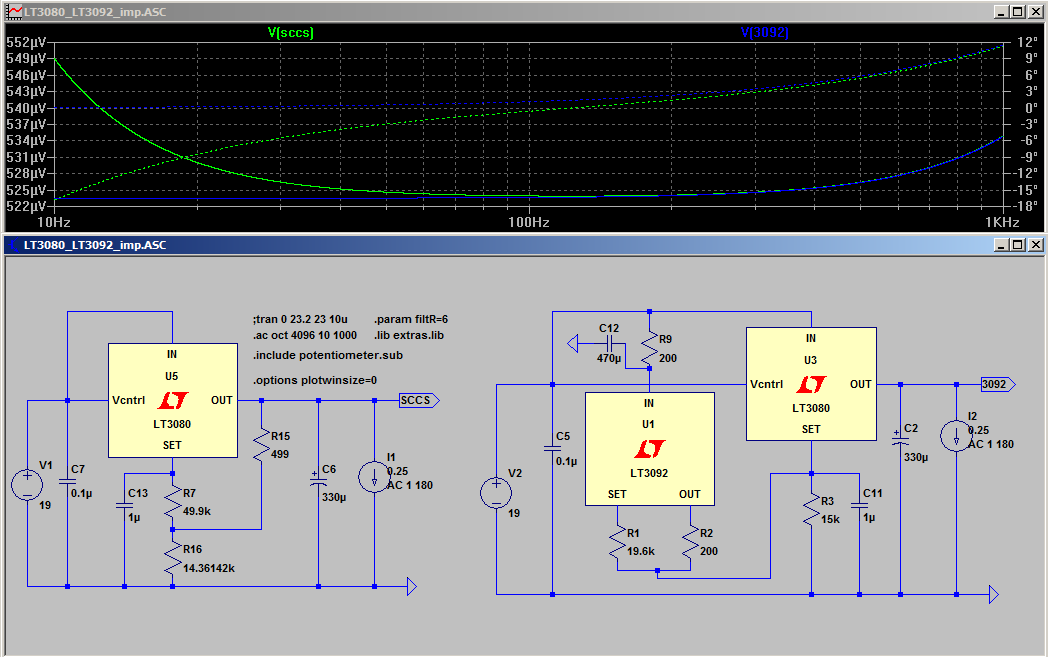The height and width of the screenshot is (657, 1048).
Task: Click the ground flag of the left circuit
Action: (x=412, y=587)
